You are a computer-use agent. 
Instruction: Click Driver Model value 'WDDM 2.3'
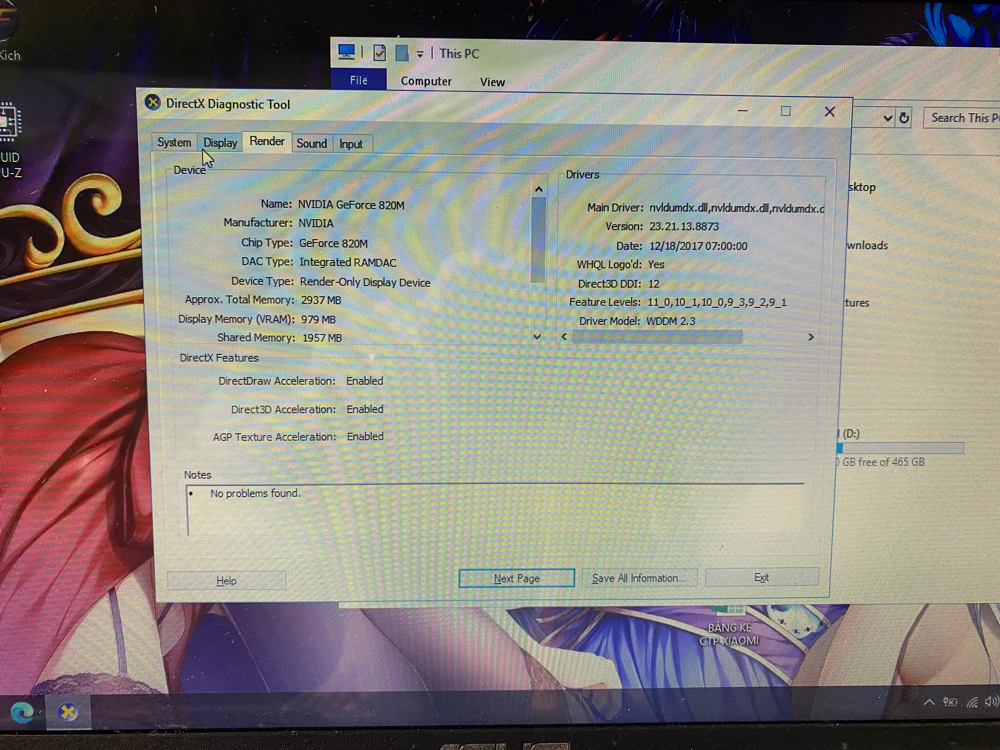pos(671,321)
